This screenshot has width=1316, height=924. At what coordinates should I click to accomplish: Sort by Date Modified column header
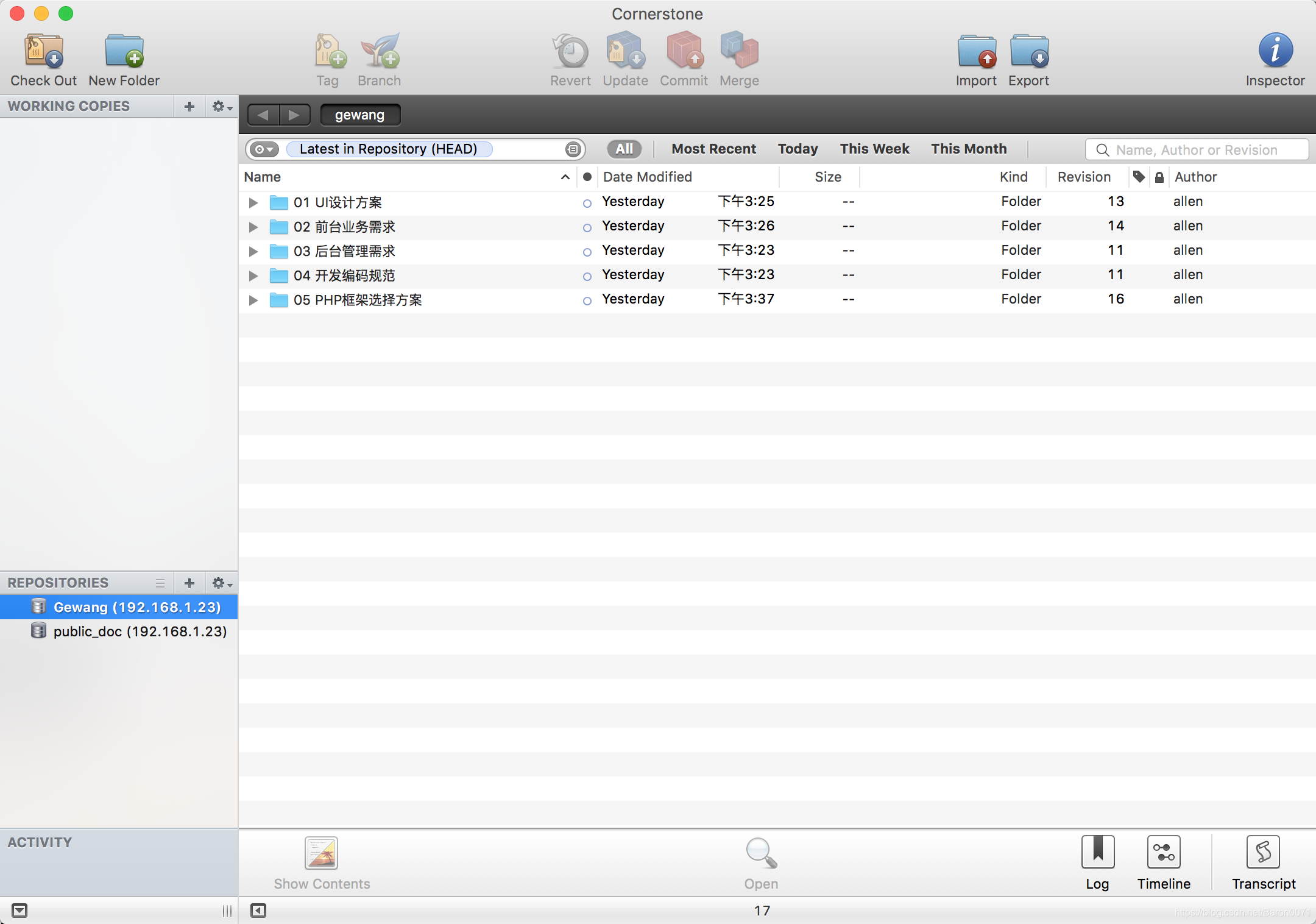pyautogui.click(x=687, y=177)
